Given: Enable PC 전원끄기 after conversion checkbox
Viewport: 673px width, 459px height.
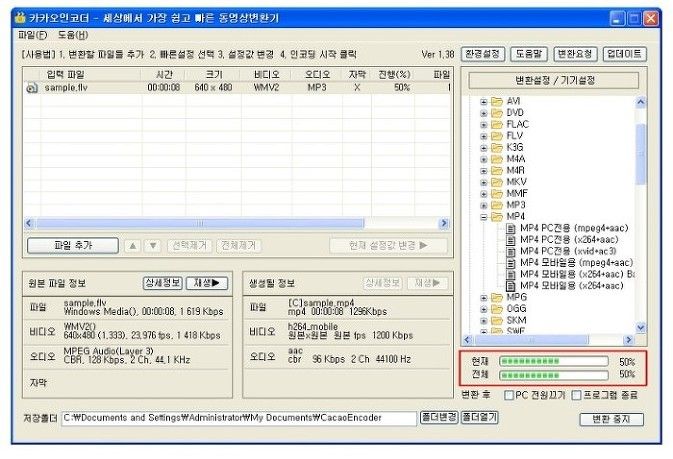Looking at the screenshot, I should click(509, 395).
